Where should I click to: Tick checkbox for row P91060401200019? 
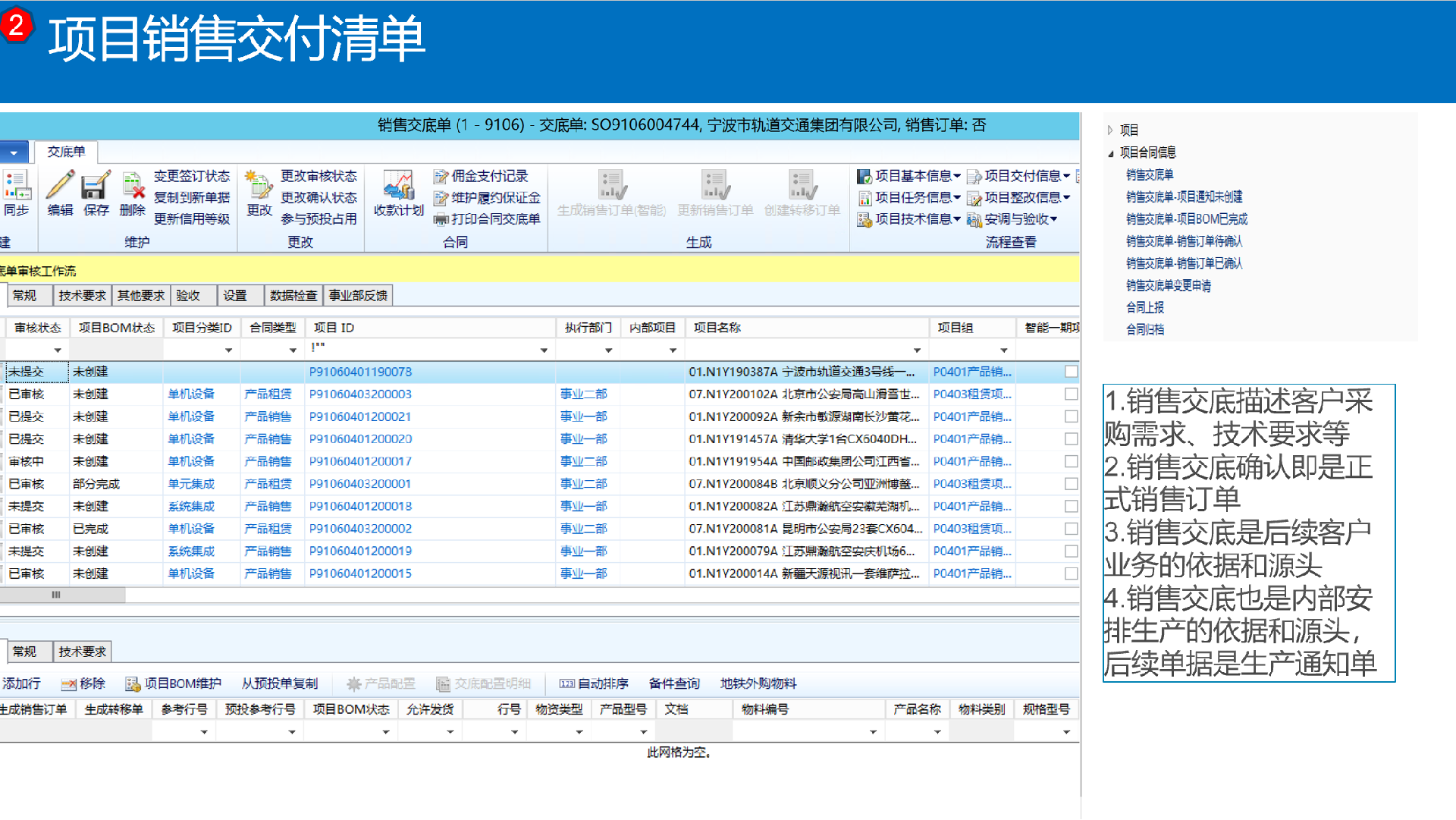click(x=1071, y=551)
